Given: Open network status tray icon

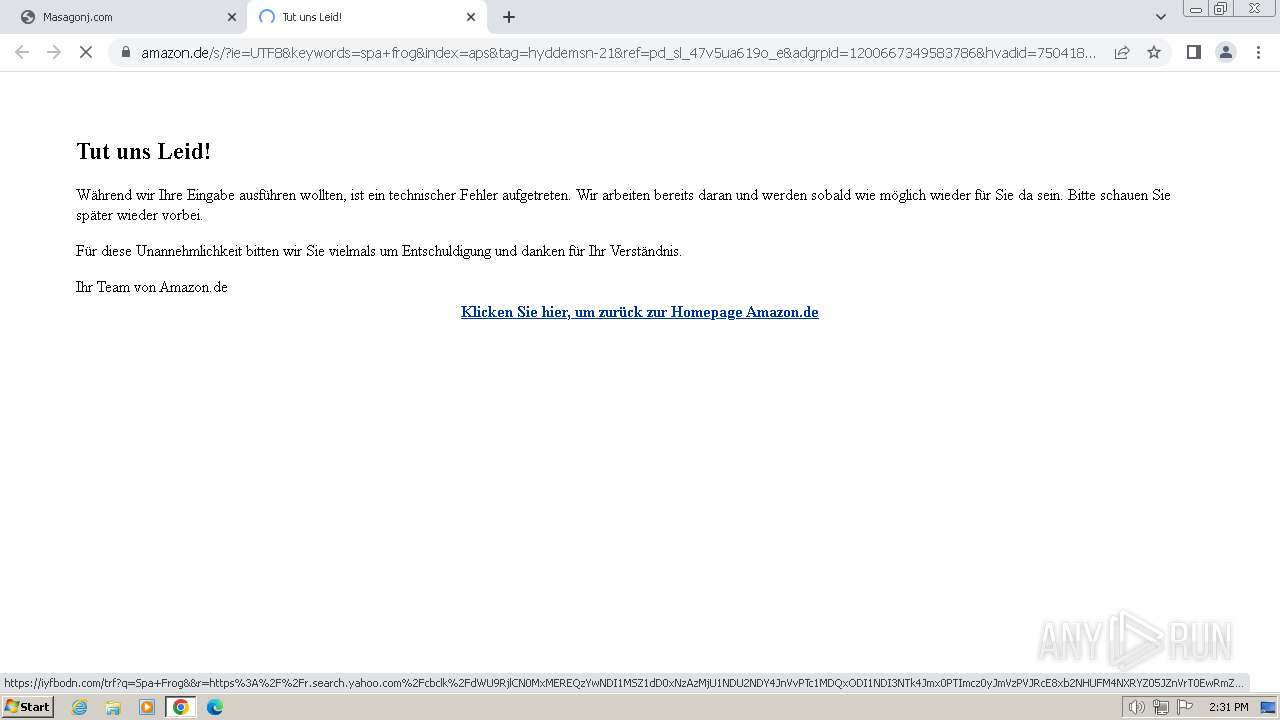Looking at the screenshot, I should (1161, 707).
